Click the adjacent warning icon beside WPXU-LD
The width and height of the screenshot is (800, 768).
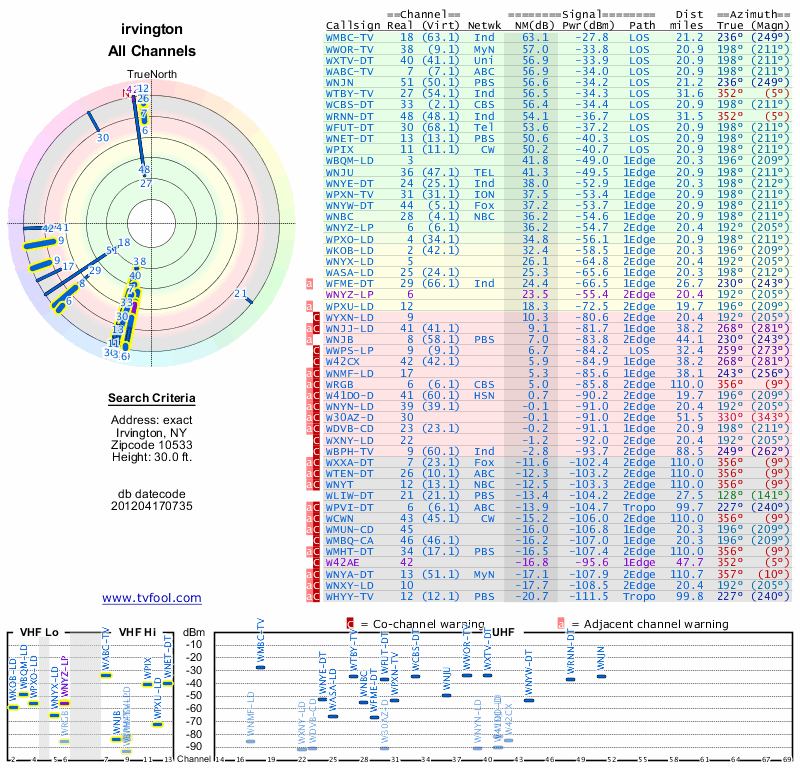coord(309,306)
